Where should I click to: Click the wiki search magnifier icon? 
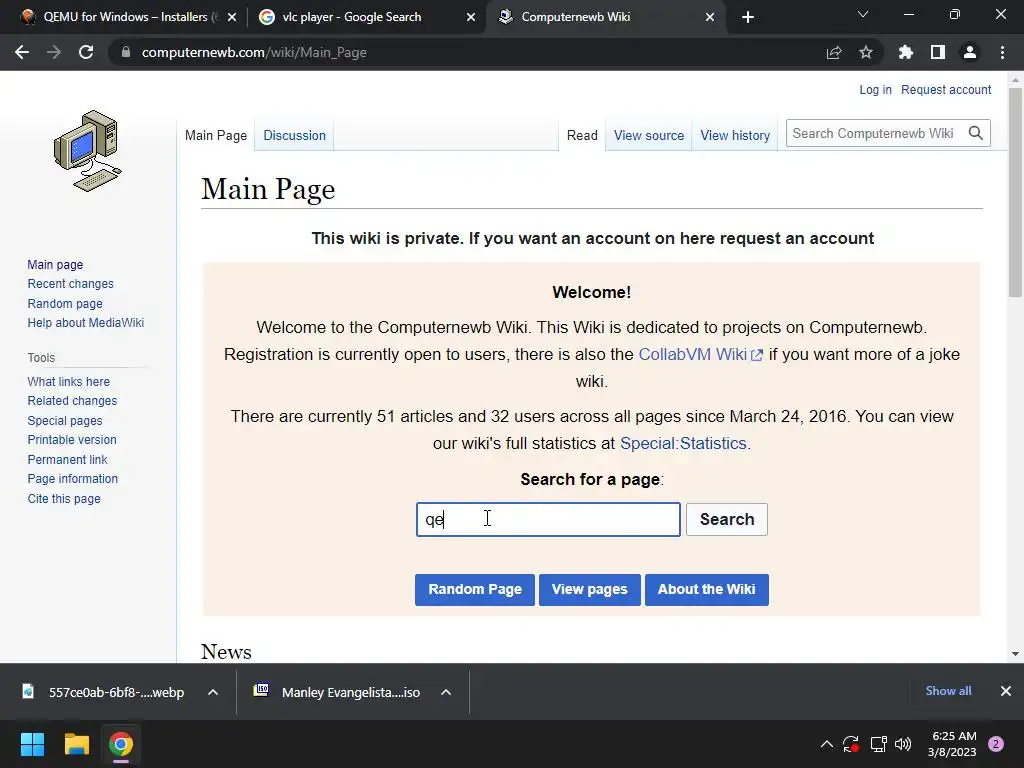976,133
